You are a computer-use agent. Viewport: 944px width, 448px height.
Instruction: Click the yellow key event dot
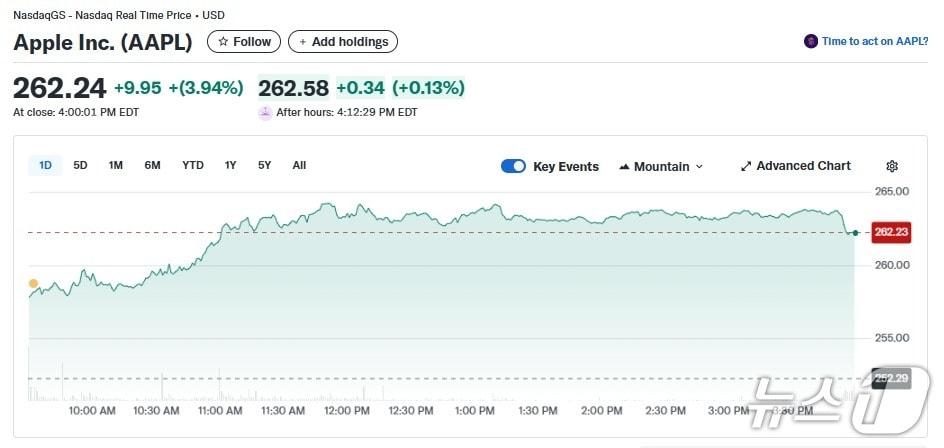pos(33,284)
